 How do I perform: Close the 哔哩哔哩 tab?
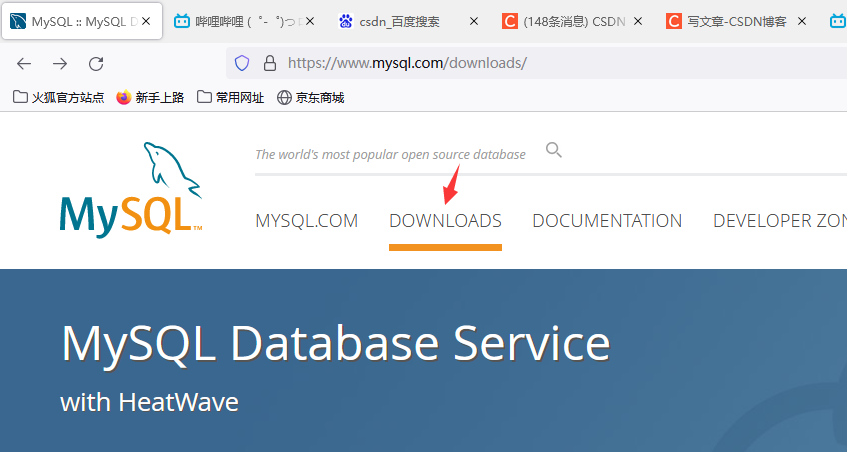tap(310, 22)
